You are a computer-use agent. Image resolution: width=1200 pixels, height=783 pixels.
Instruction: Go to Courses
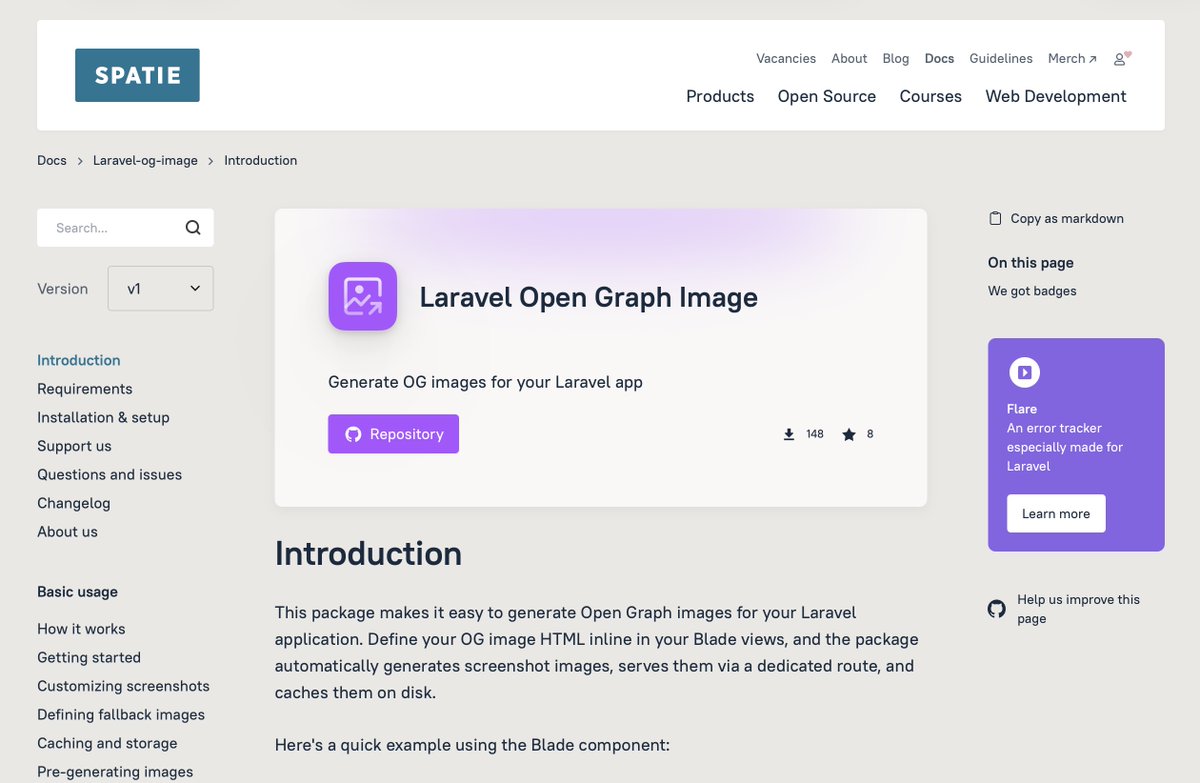pos(930,96)
